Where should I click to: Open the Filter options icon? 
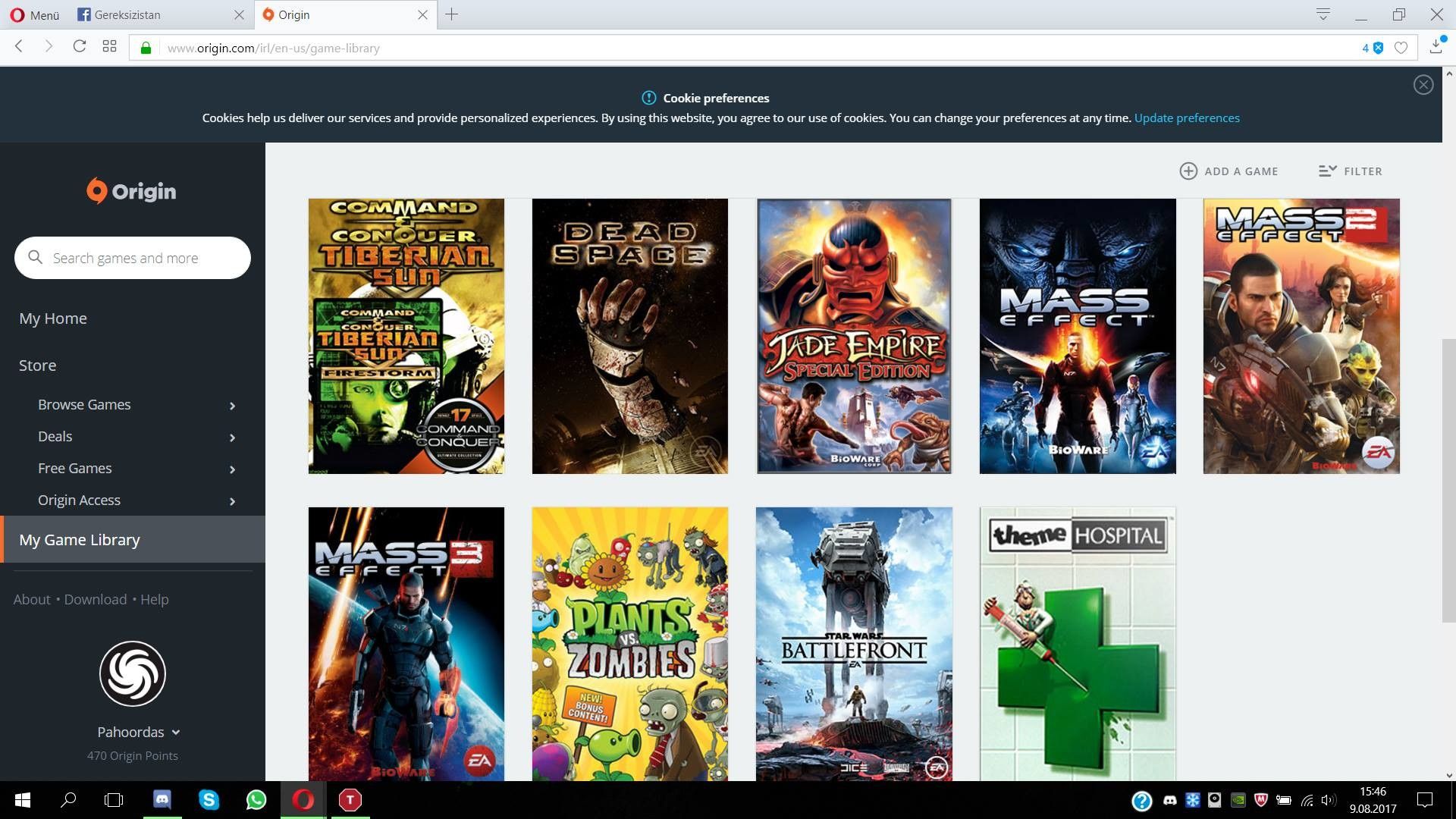pyautogui.click(x=1327, y=171)
